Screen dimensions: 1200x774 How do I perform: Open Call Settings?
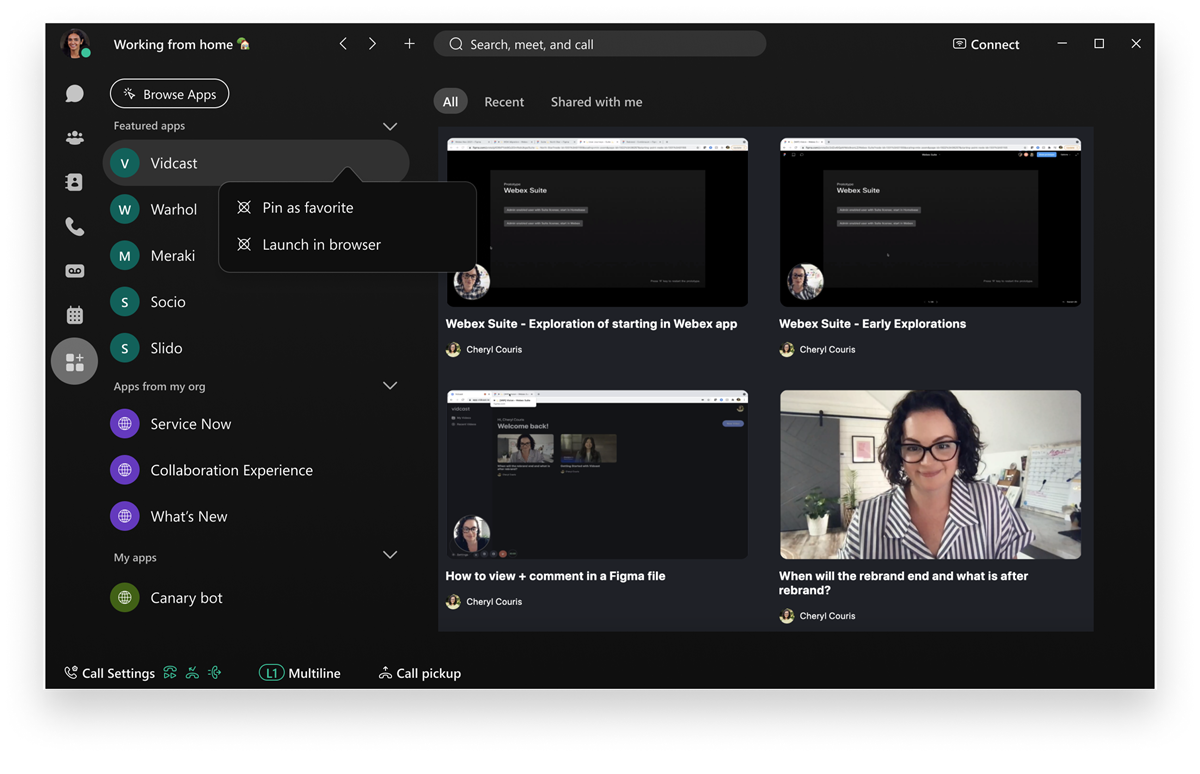[x=109, y=673]
